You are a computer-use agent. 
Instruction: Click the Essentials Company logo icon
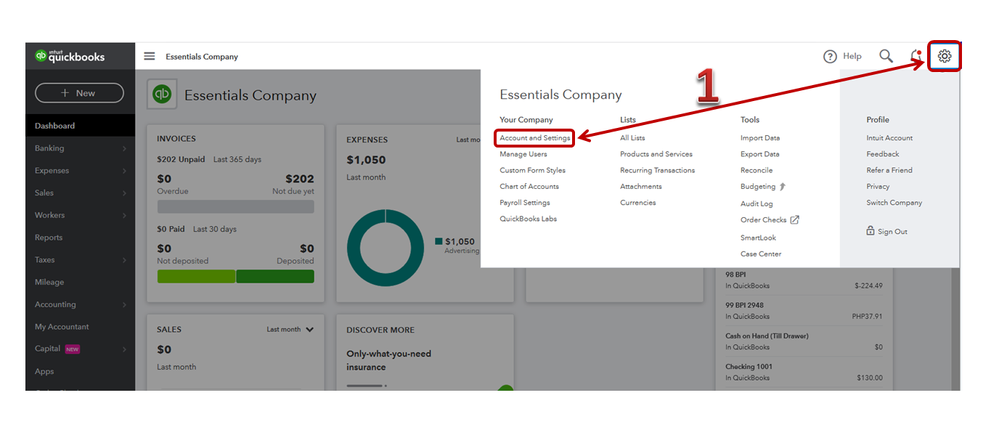pyautogui.click(x=162, y=95)
